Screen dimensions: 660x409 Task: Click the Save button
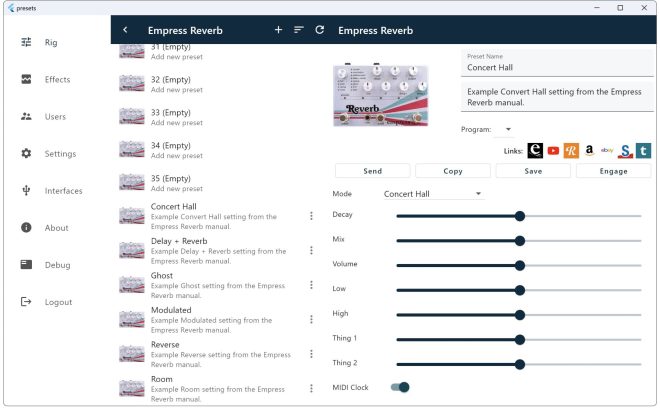pyautogui.click(x=533, y=171)
